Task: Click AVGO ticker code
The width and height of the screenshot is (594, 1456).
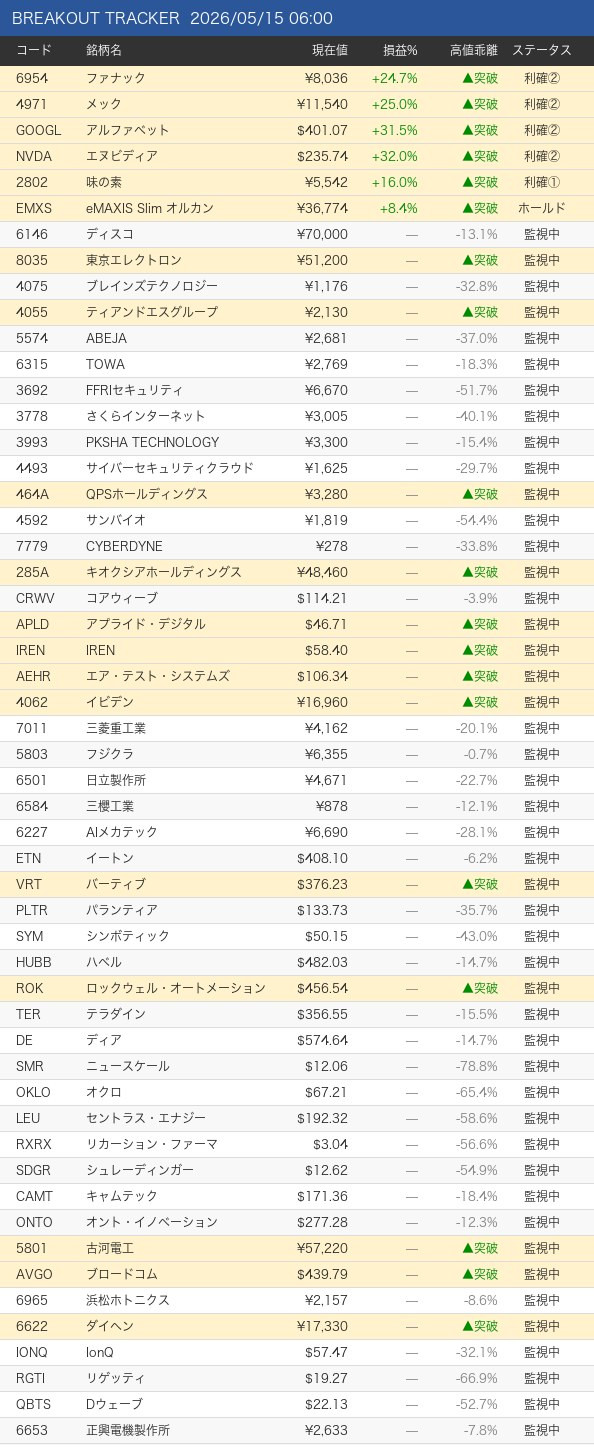Action: tap(34, 1274)
